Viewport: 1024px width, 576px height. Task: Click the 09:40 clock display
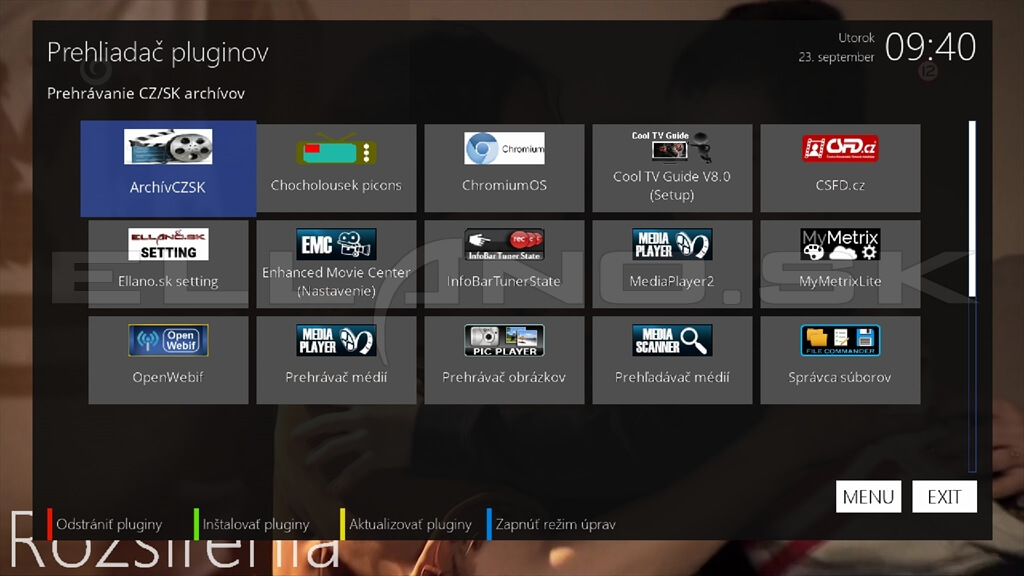pos(931,47)
